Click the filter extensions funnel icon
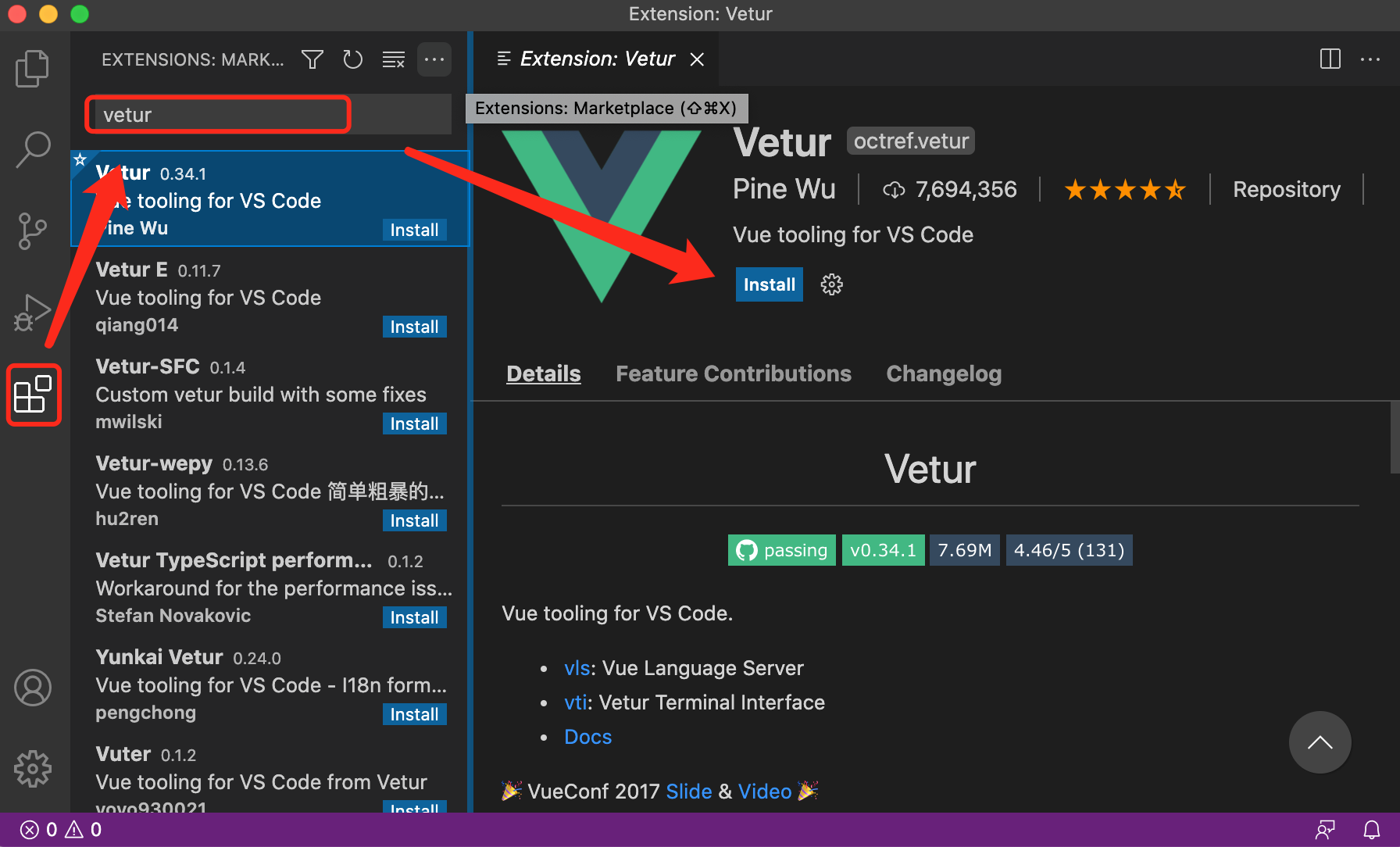 [x=312, y=59]
